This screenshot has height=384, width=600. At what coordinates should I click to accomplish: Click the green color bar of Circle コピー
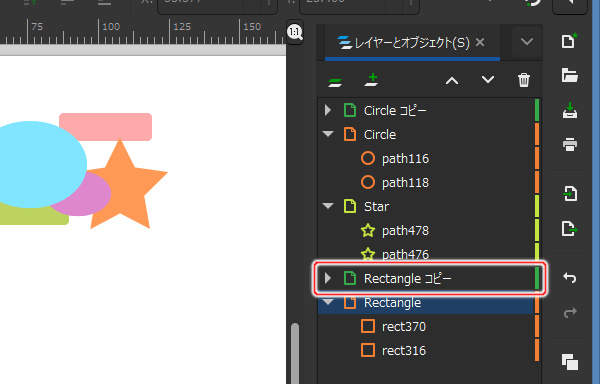(x=536, y=111)
